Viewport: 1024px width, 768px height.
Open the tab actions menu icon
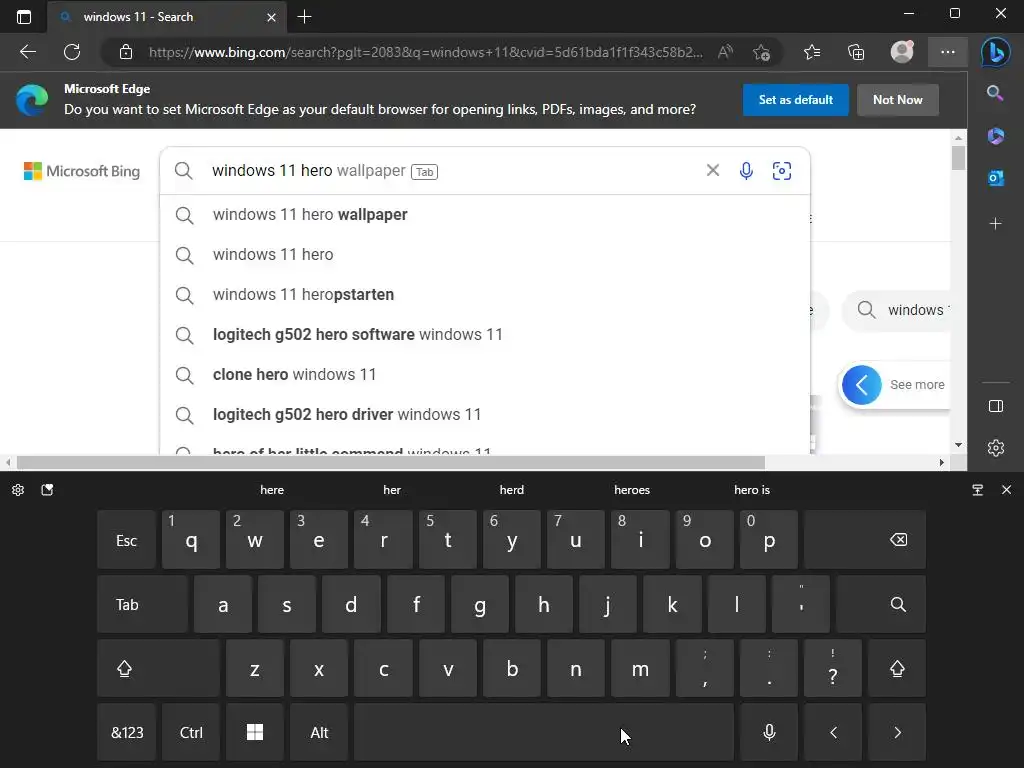click(24, 17)
